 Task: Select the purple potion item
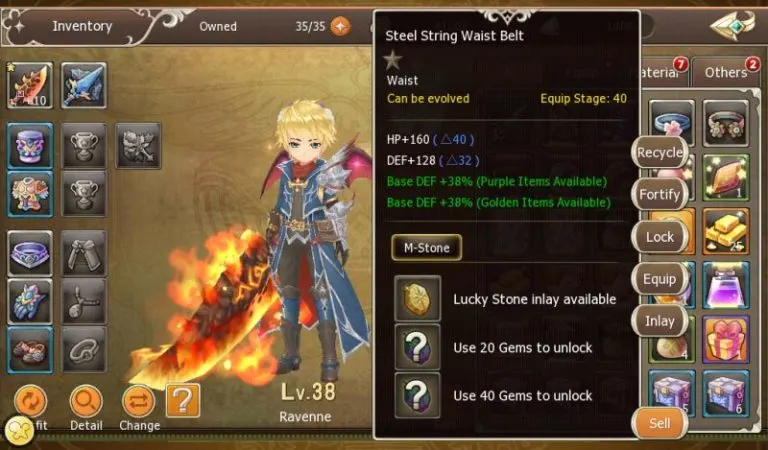[725, 285]
